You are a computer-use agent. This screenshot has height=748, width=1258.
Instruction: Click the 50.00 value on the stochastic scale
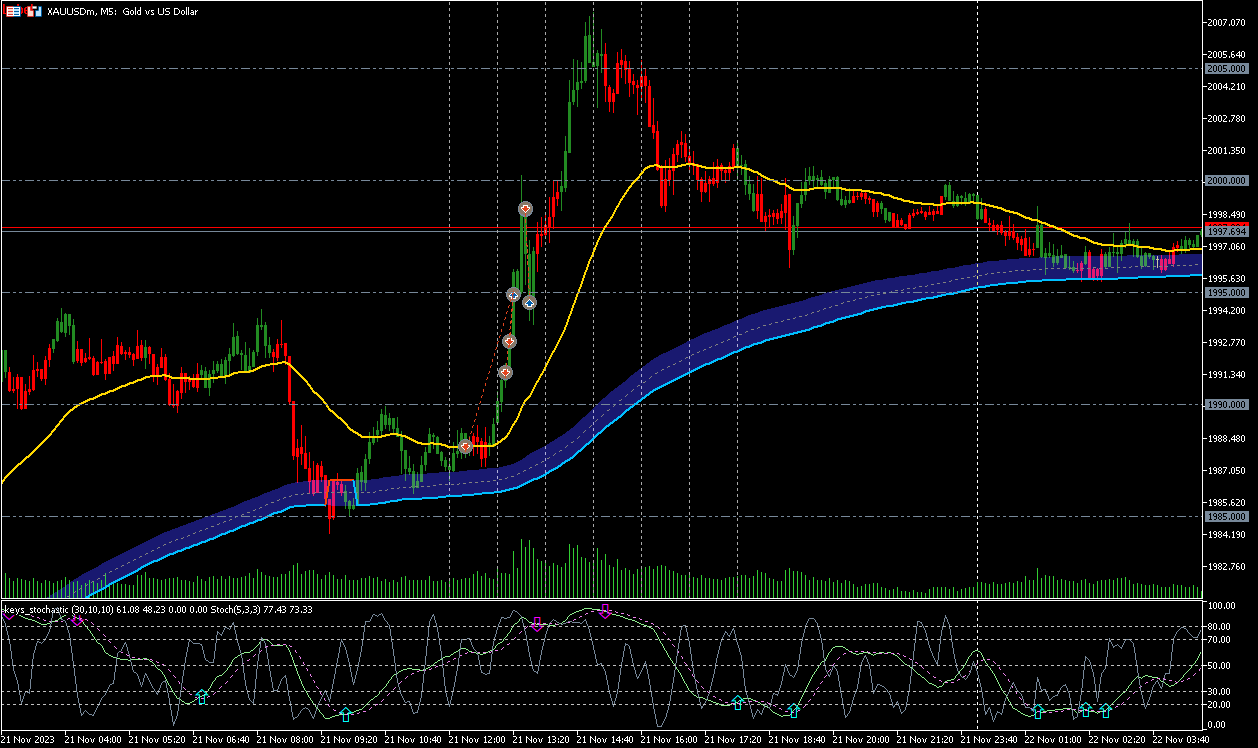[1220, 665]
